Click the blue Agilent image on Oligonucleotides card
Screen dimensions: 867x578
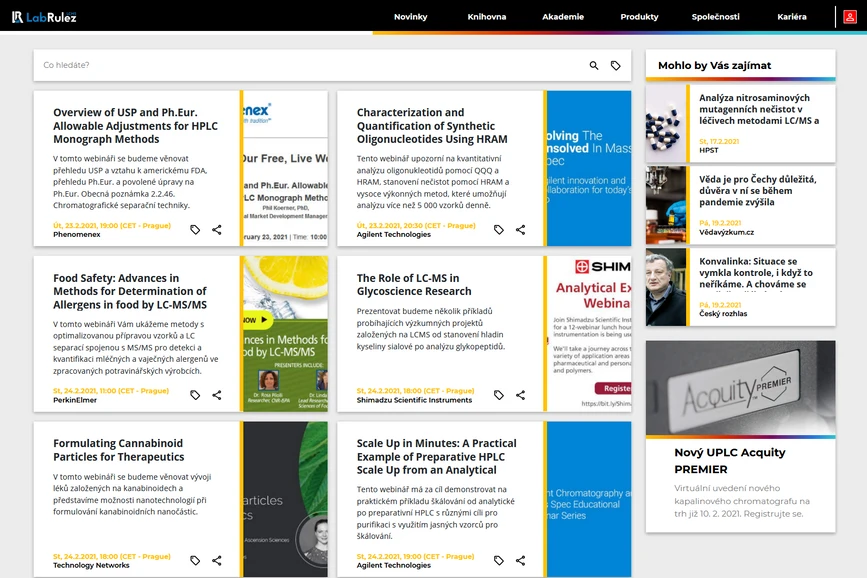(589, 168)
